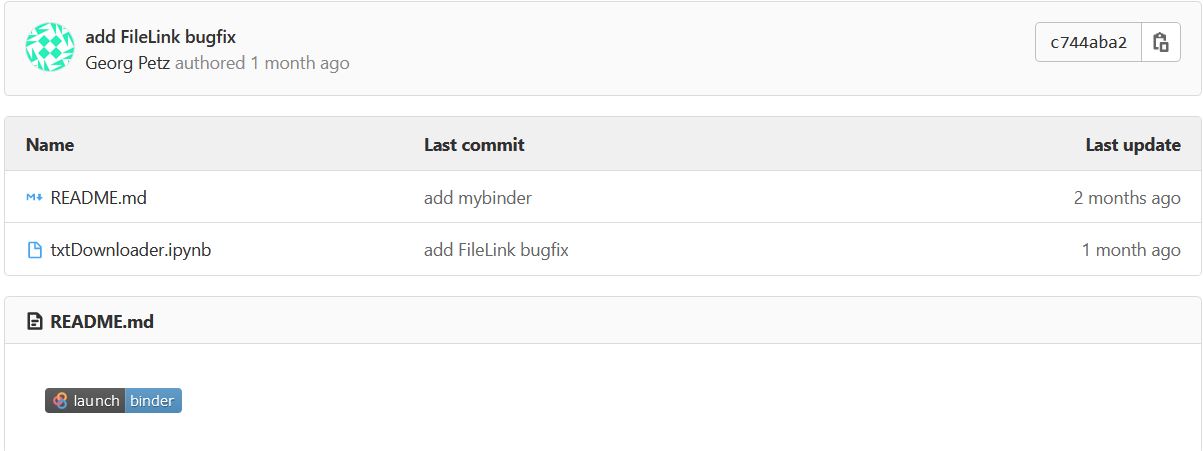Click Georg Petz's avatar identicon
The width and height of the screenshot is (1203, 451).
coord(50,47)
